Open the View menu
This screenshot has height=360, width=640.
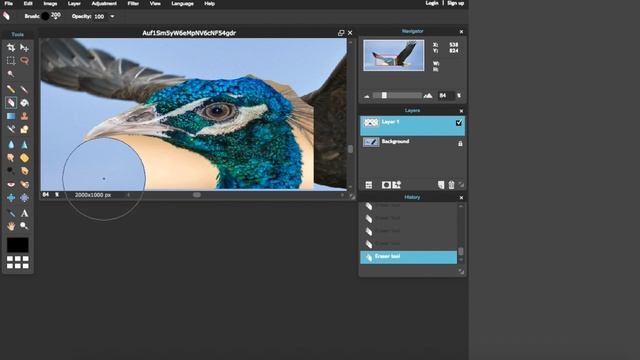[x=155, y=3]
